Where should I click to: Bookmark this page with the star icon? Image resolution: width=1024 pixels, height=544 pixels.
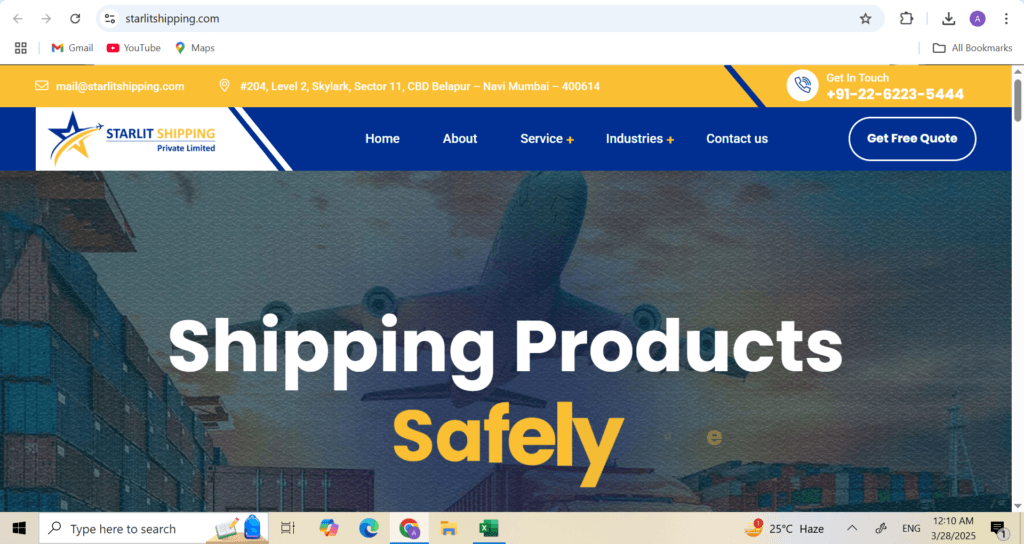point(865,18)
